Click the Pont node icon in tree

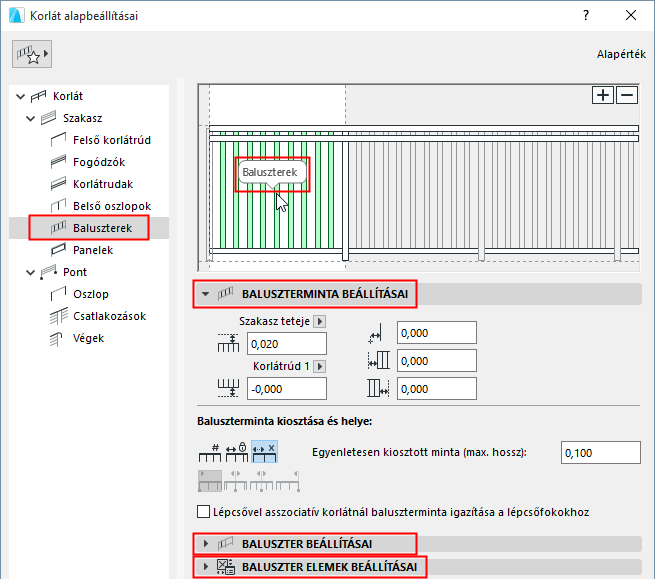click(48, 272)
